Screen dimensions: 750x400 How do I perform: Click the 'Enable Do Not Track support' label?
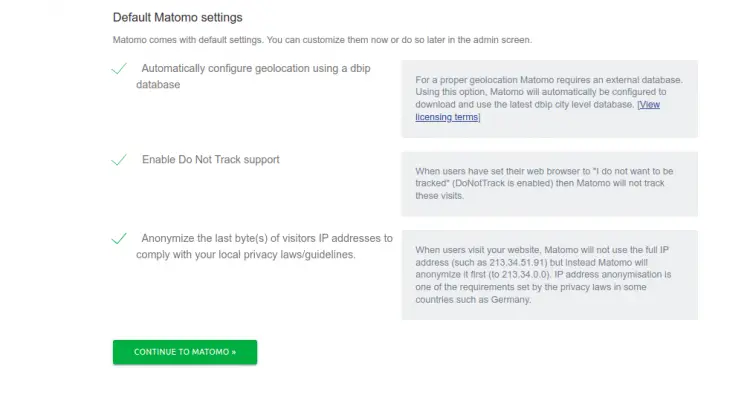[210, 160]
